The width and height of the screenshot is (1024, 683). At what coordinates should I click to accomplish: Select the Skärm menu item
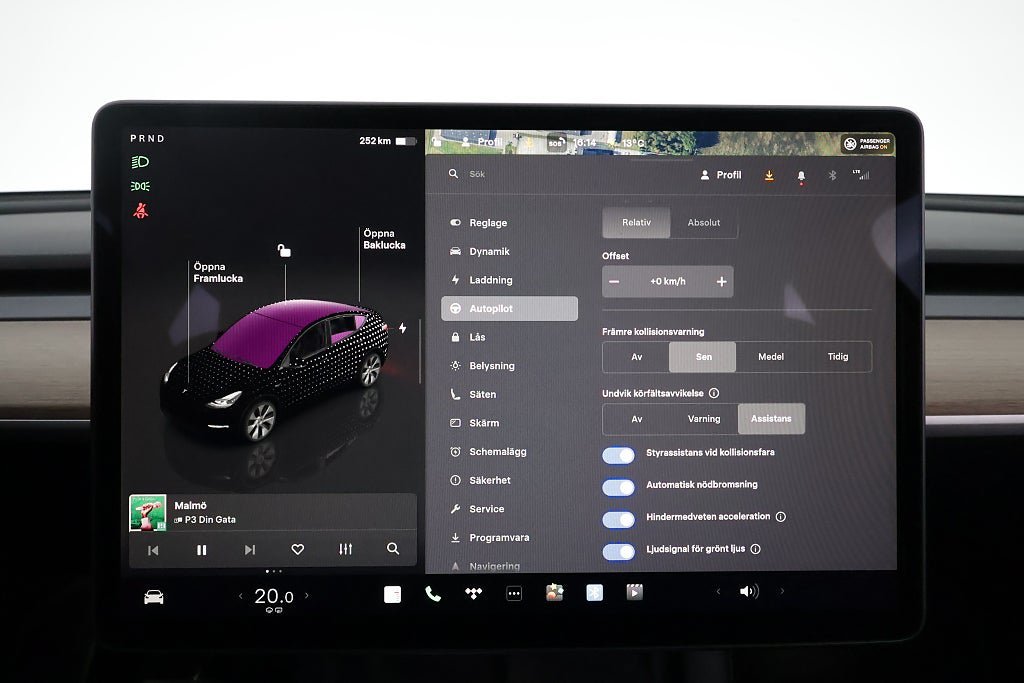coord(484,423)
